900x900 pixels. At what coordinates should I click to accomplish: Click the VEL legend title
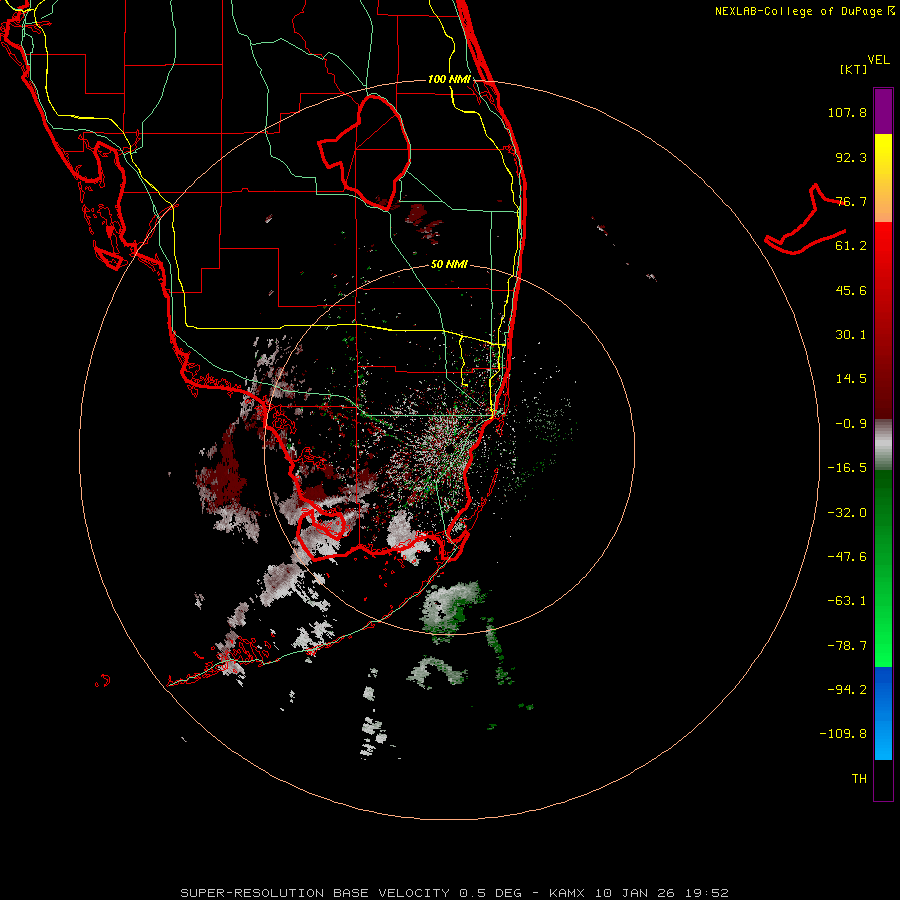pyautogui.click(x=879, y=60)
